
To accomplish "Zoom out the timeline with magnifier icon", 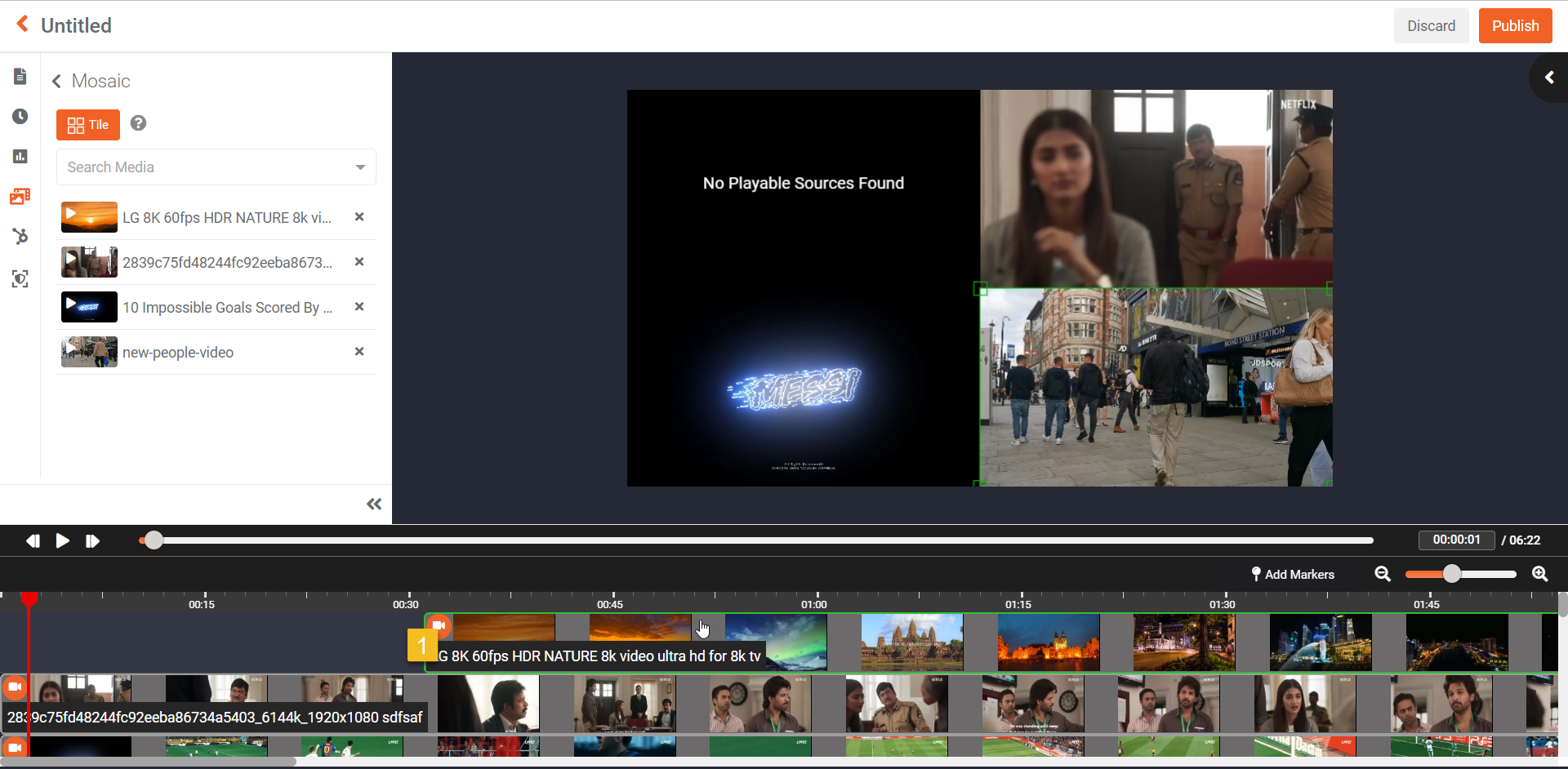I will [x=1383, y=574].
